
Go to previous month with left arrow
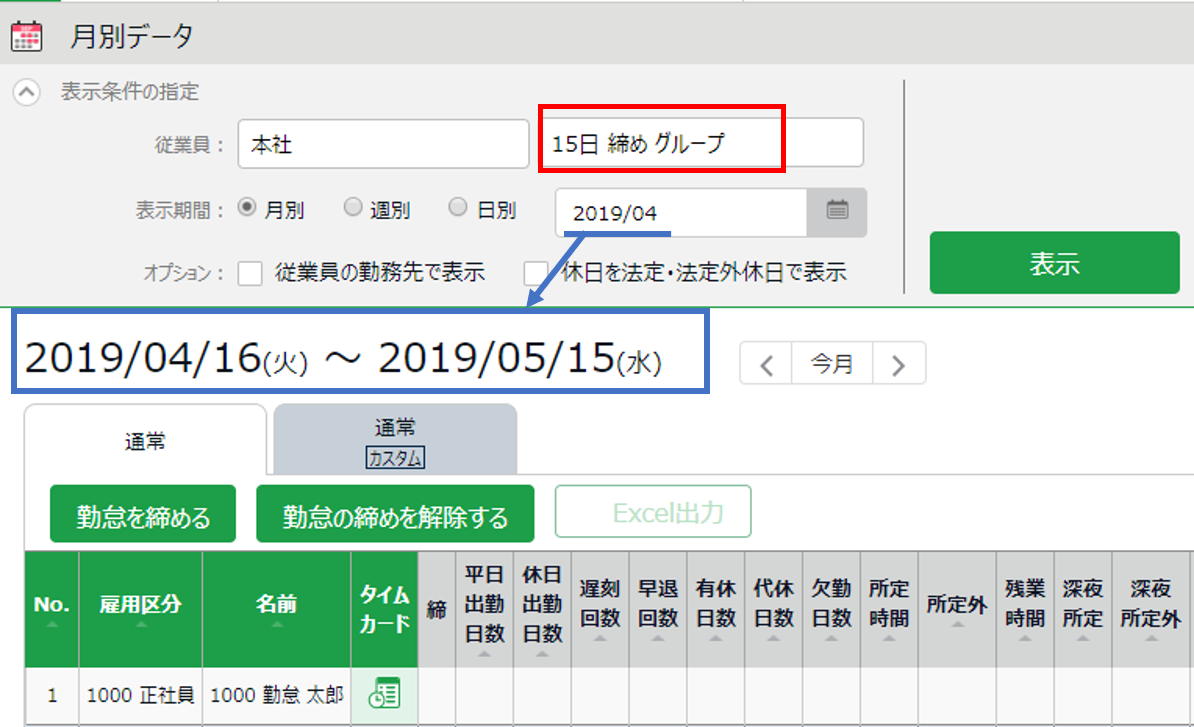pyautogui.click(x=766, y=364)
